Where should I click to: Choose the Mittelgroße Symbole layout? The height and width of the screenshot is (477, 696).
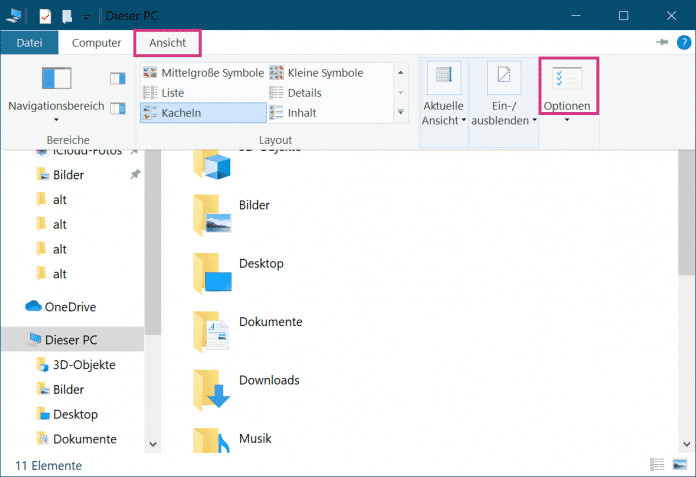point(204,73)
